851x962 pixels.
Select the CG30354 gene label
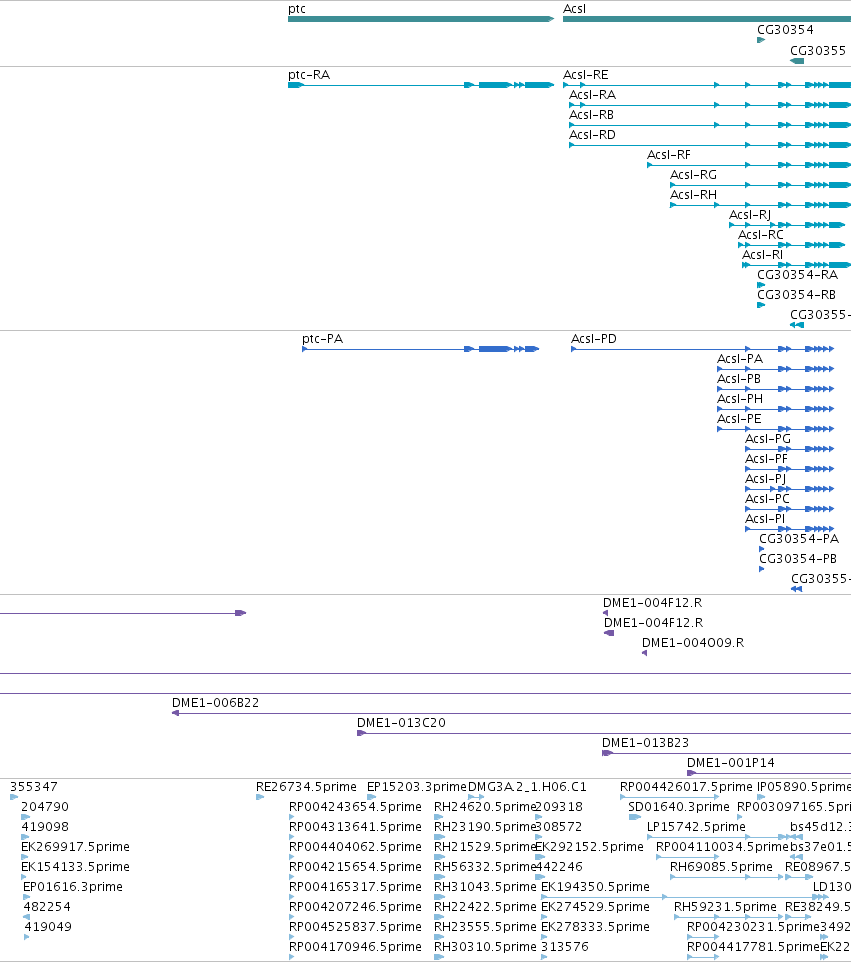(x=785, y=29)
